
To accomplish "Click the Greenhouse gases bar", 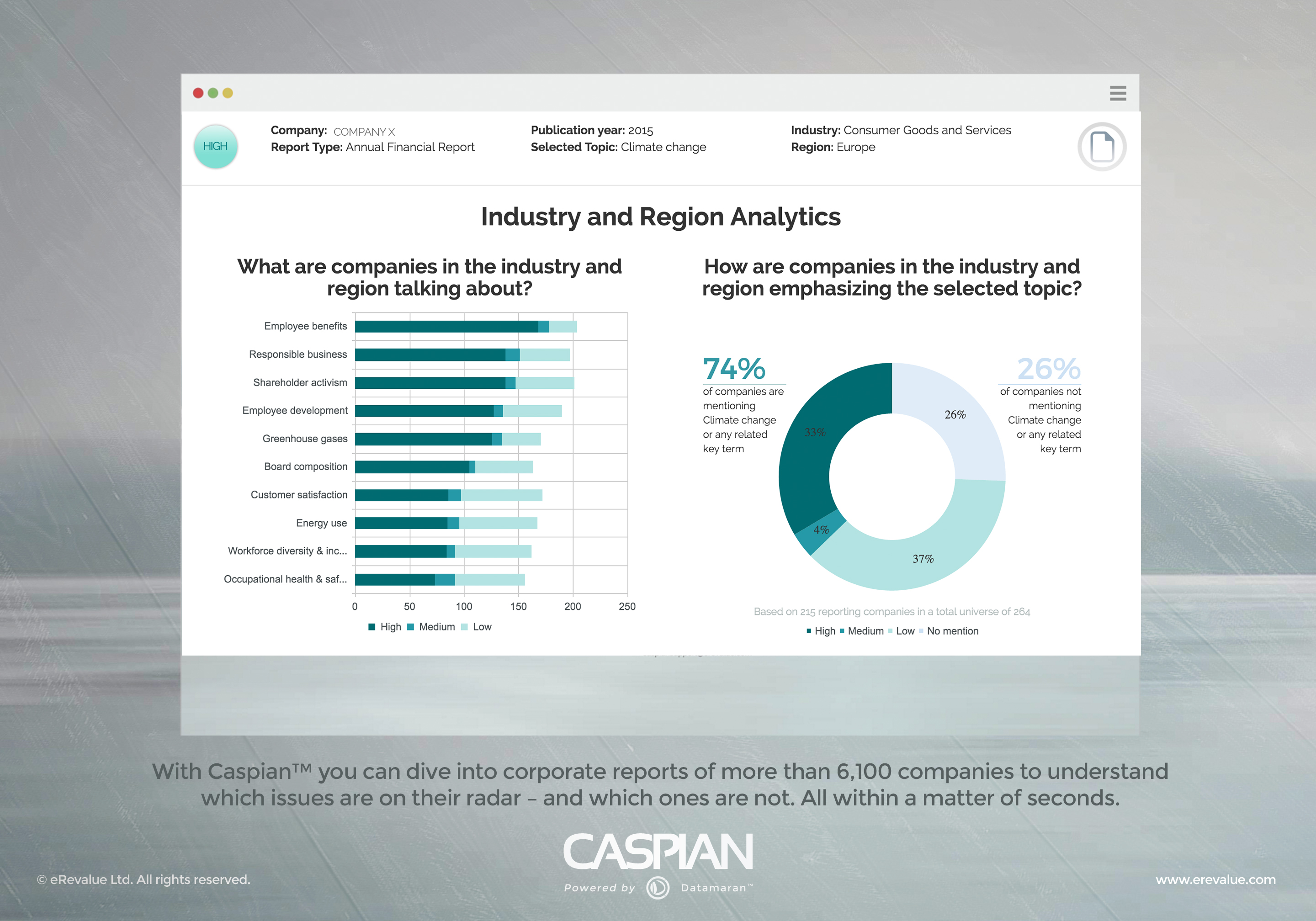I will tap(448, 439).
